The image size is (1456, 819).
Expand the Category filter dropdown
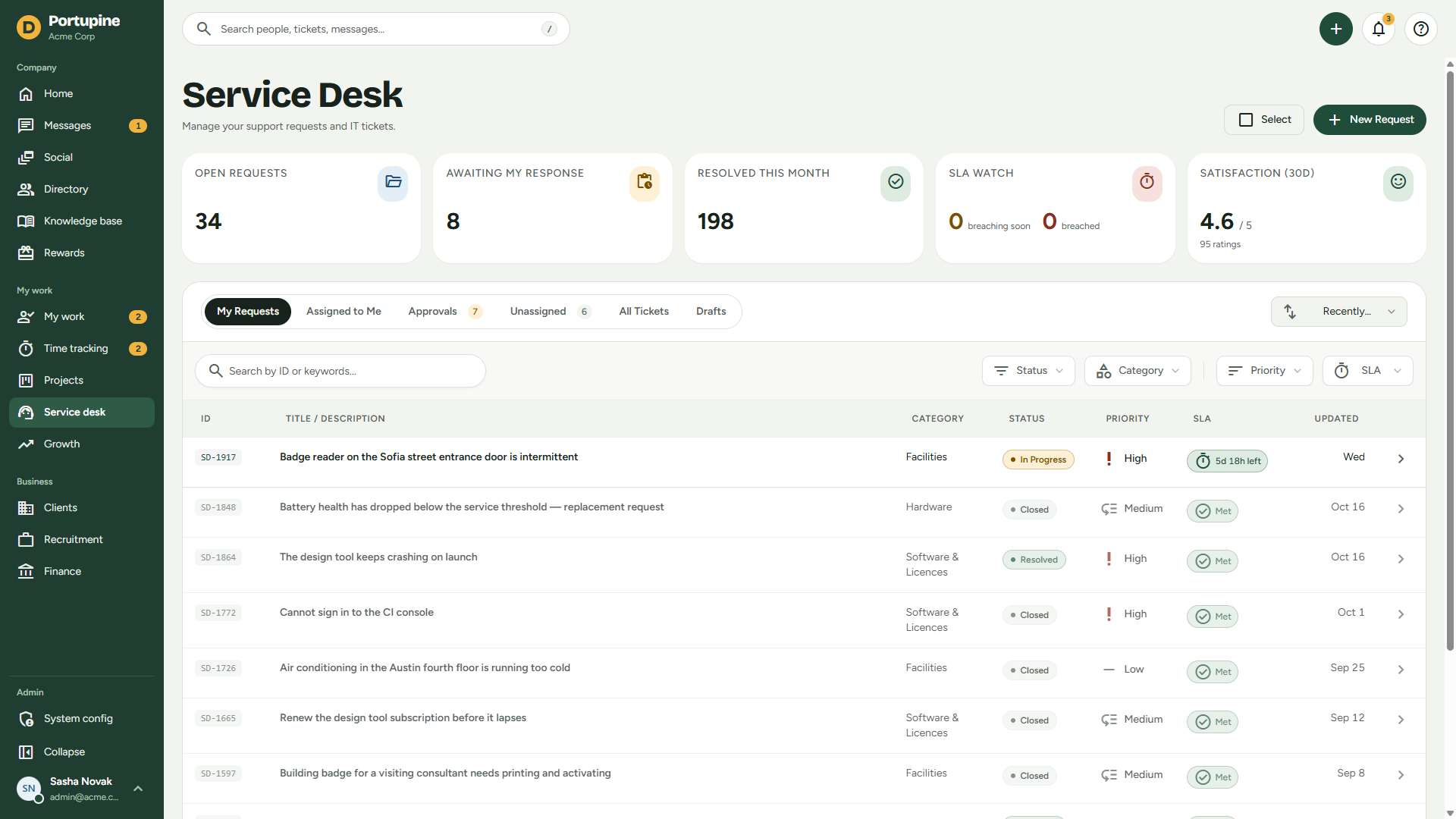(1137, 371)
